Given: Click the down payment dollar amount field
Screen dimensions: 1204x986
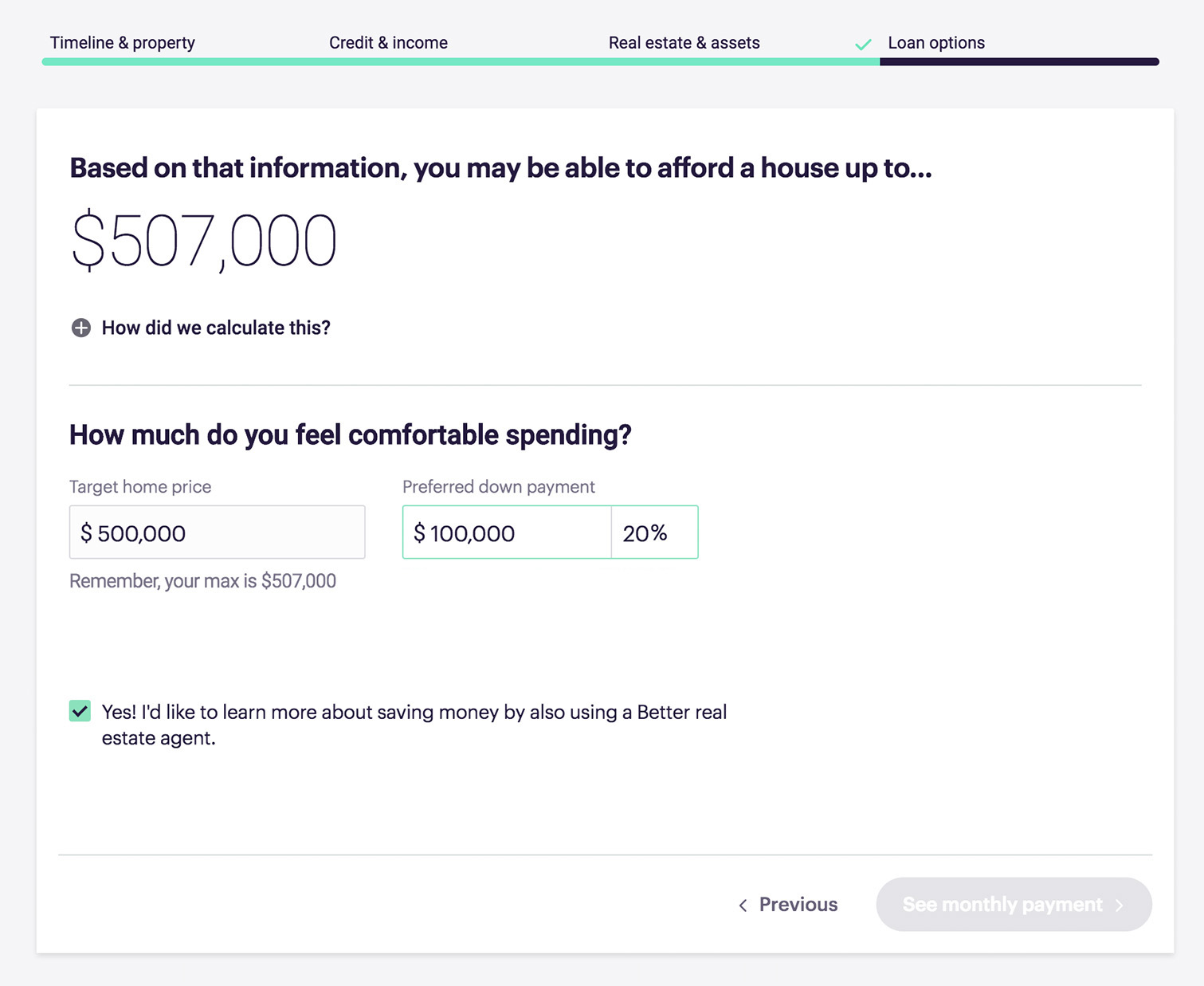Looking at the screenshot, I should (x=507, y=532).
